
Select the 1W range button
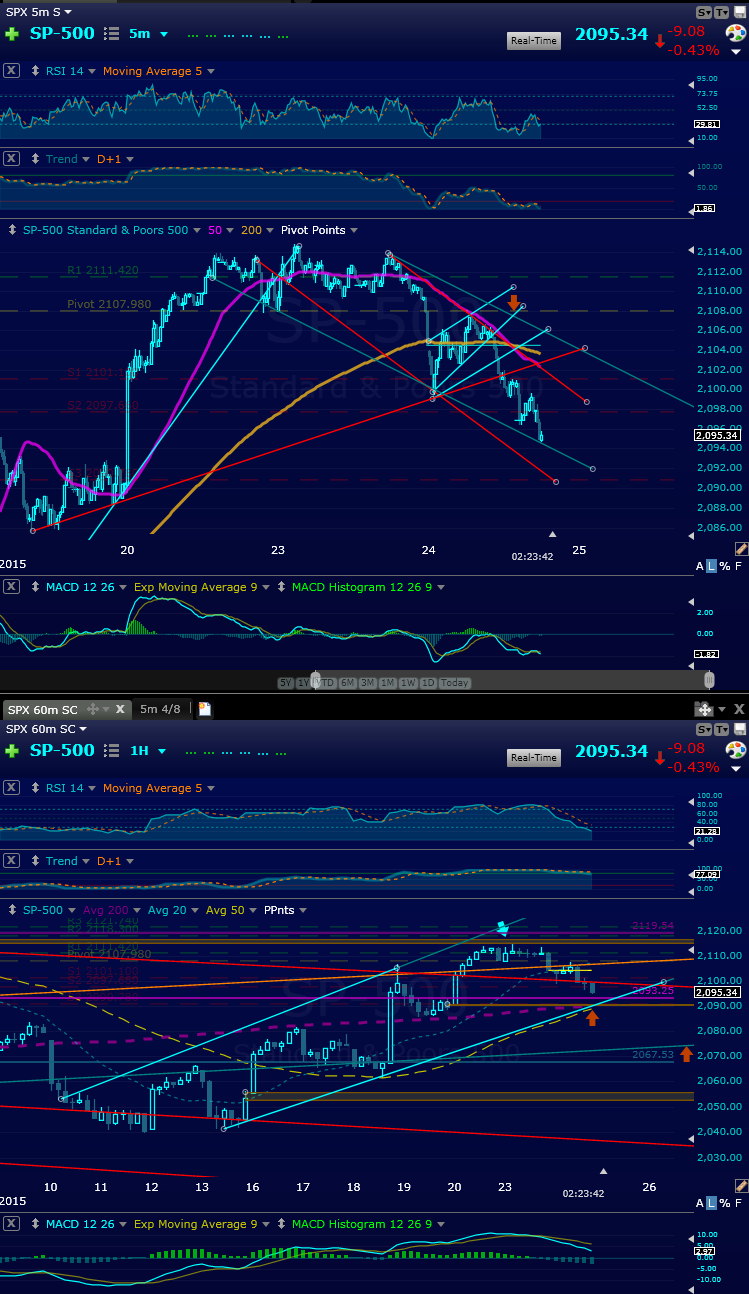[408, 683]
